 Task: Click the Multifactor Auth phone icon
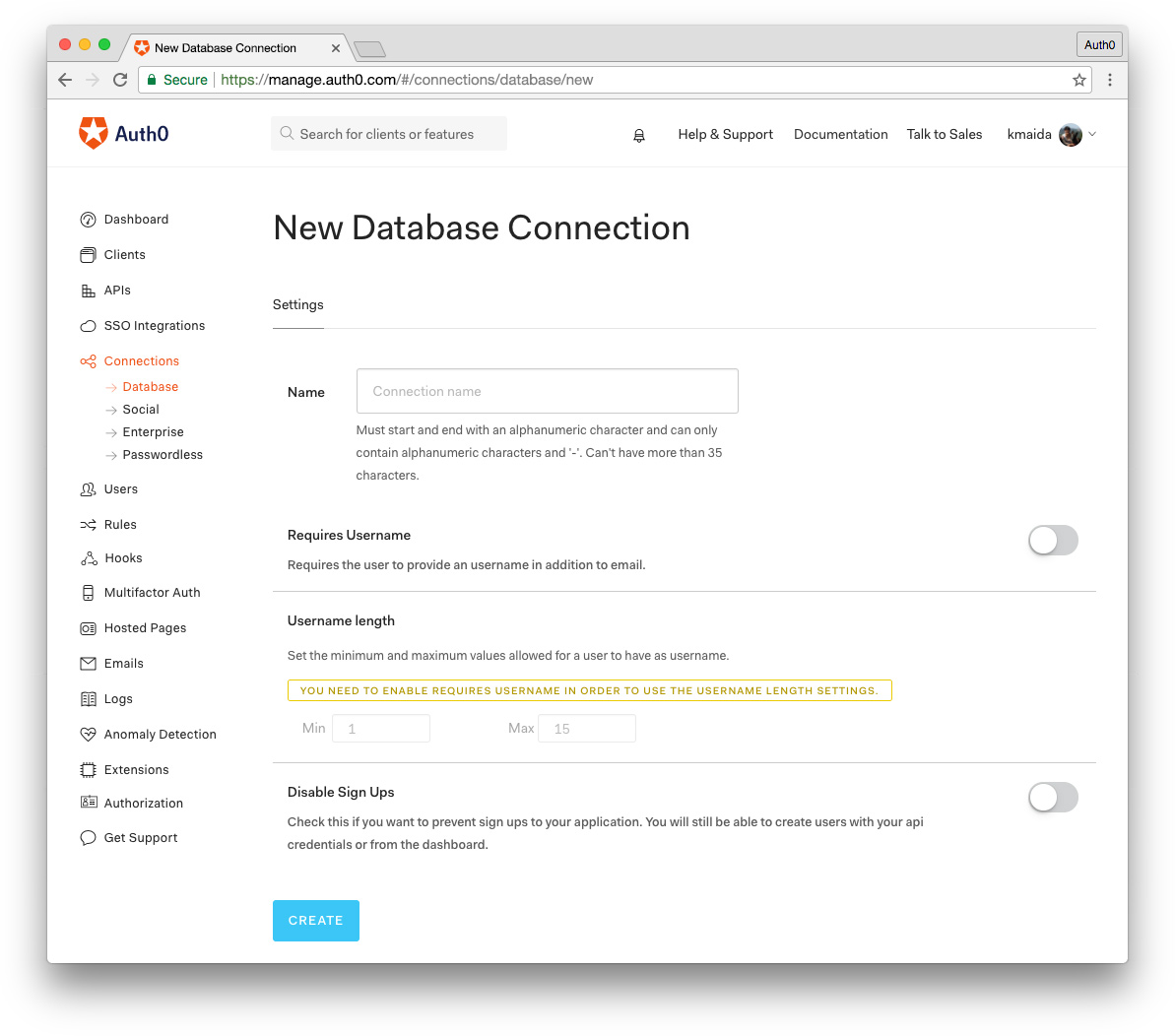click(88, 593)
